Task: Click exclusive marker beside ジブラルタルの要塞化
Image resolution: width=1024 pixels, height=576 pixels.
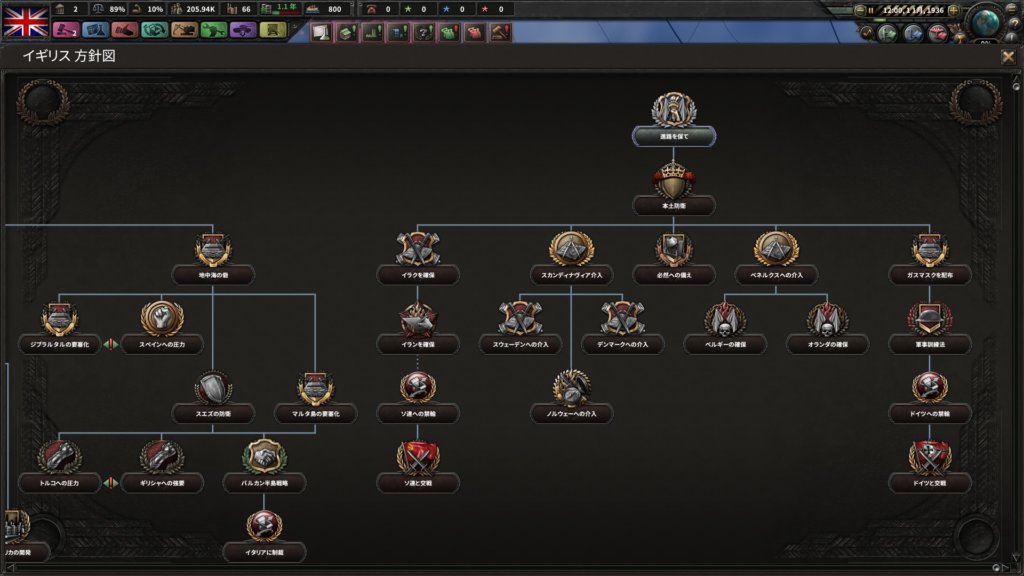Action: (111, 344)
